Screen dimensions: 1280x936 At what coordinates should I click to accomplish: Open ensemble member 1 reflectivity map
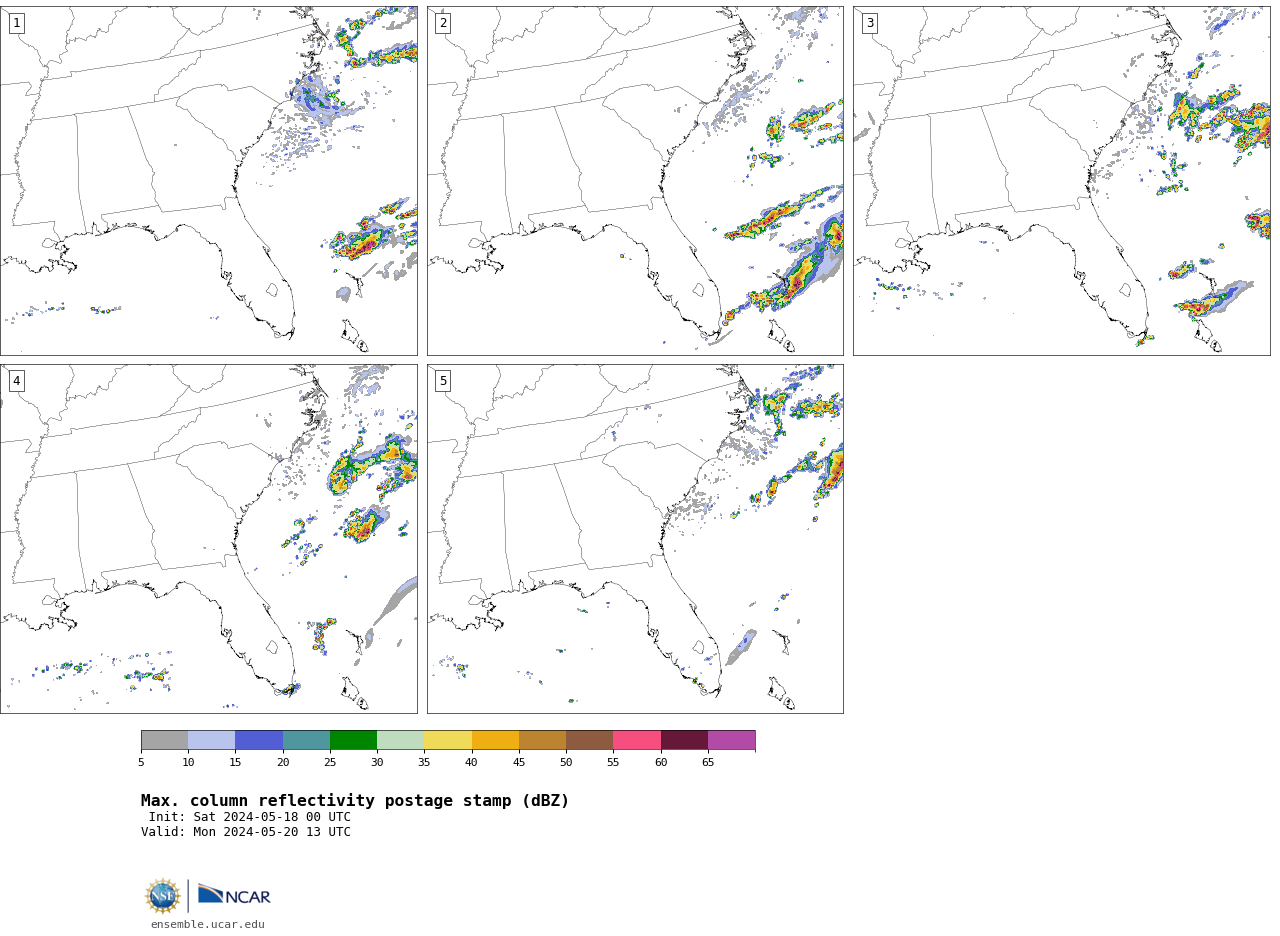pos(208,181)
